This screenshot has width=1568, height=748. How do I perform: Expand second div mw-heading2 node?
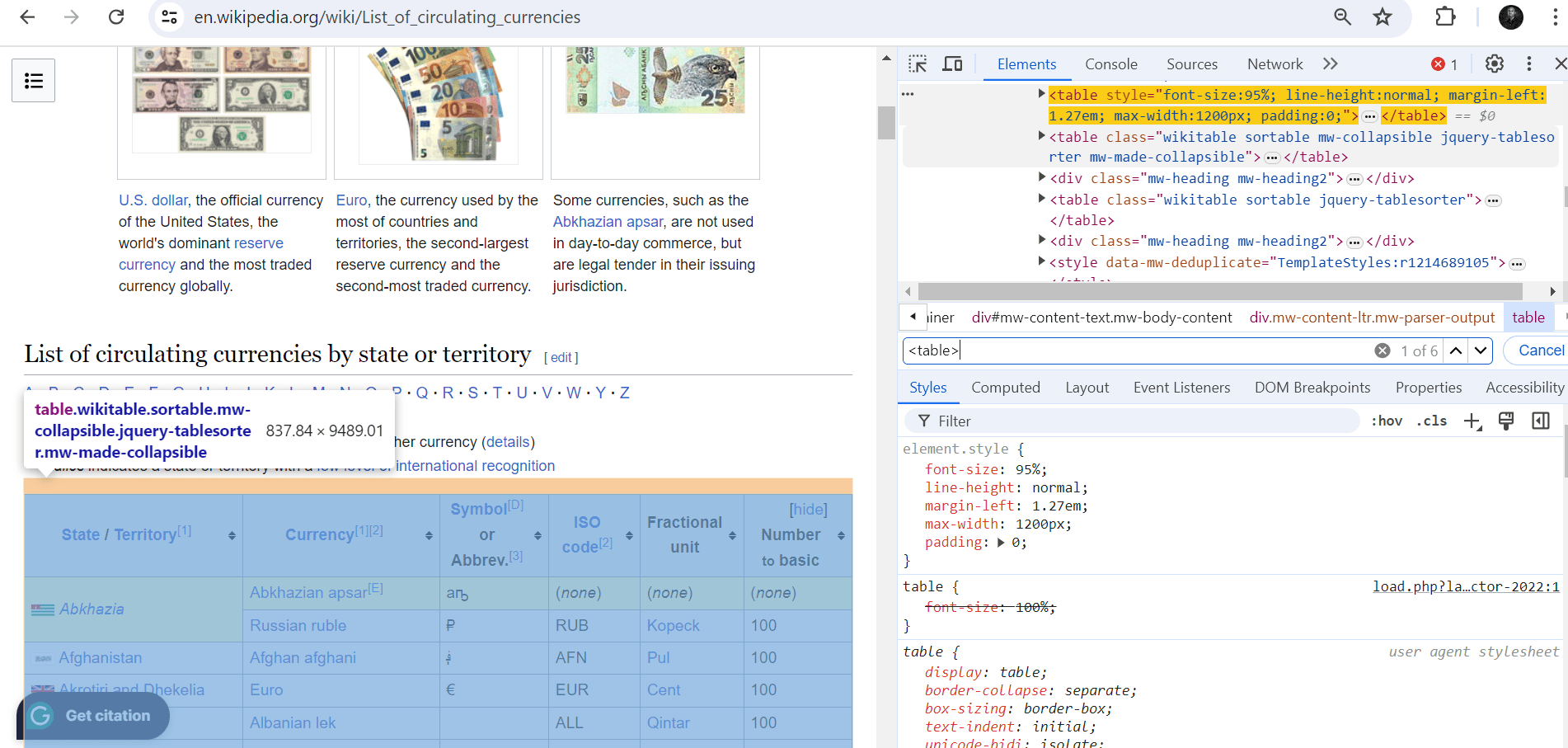[x=1041, y=240]
